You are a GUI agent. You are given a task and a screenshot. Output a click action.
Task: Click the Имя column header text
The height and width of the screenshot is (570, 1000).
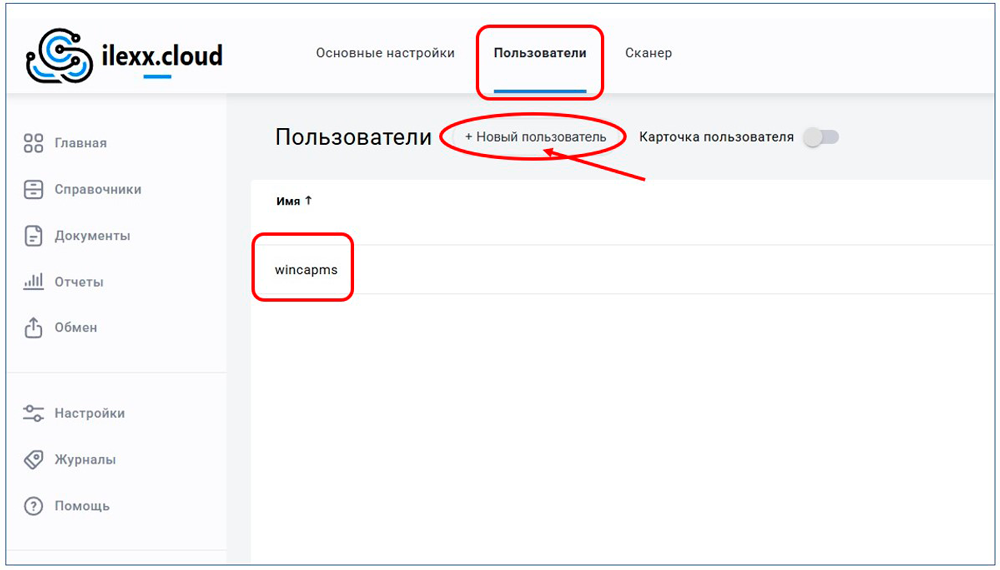click(288, 201)
